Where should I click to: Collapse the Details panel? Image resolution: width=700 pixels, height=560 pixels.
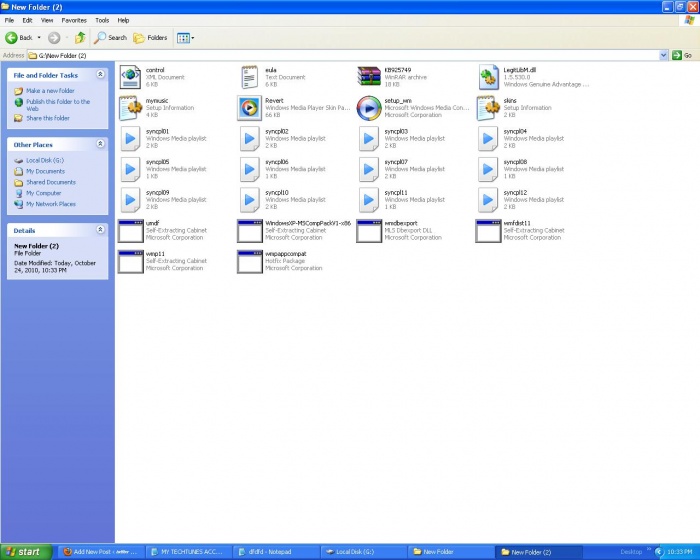coord(100,230)
